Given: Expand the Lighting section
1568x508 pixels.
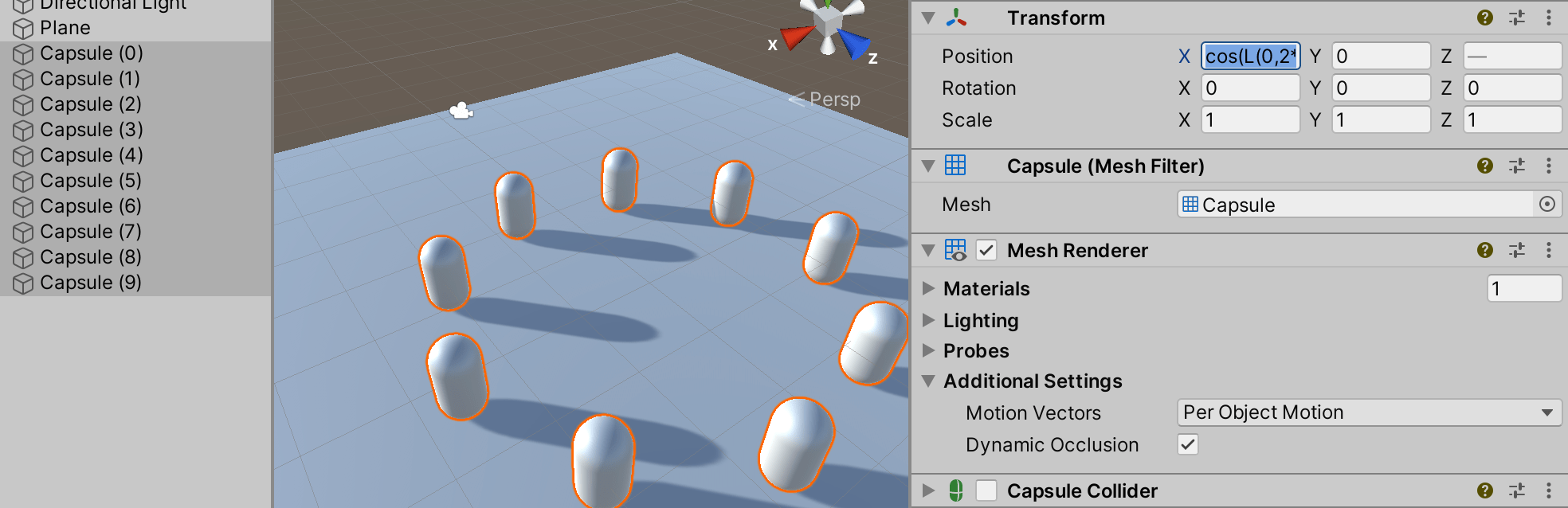Looking at the screenshot, I should coord(928,320).
